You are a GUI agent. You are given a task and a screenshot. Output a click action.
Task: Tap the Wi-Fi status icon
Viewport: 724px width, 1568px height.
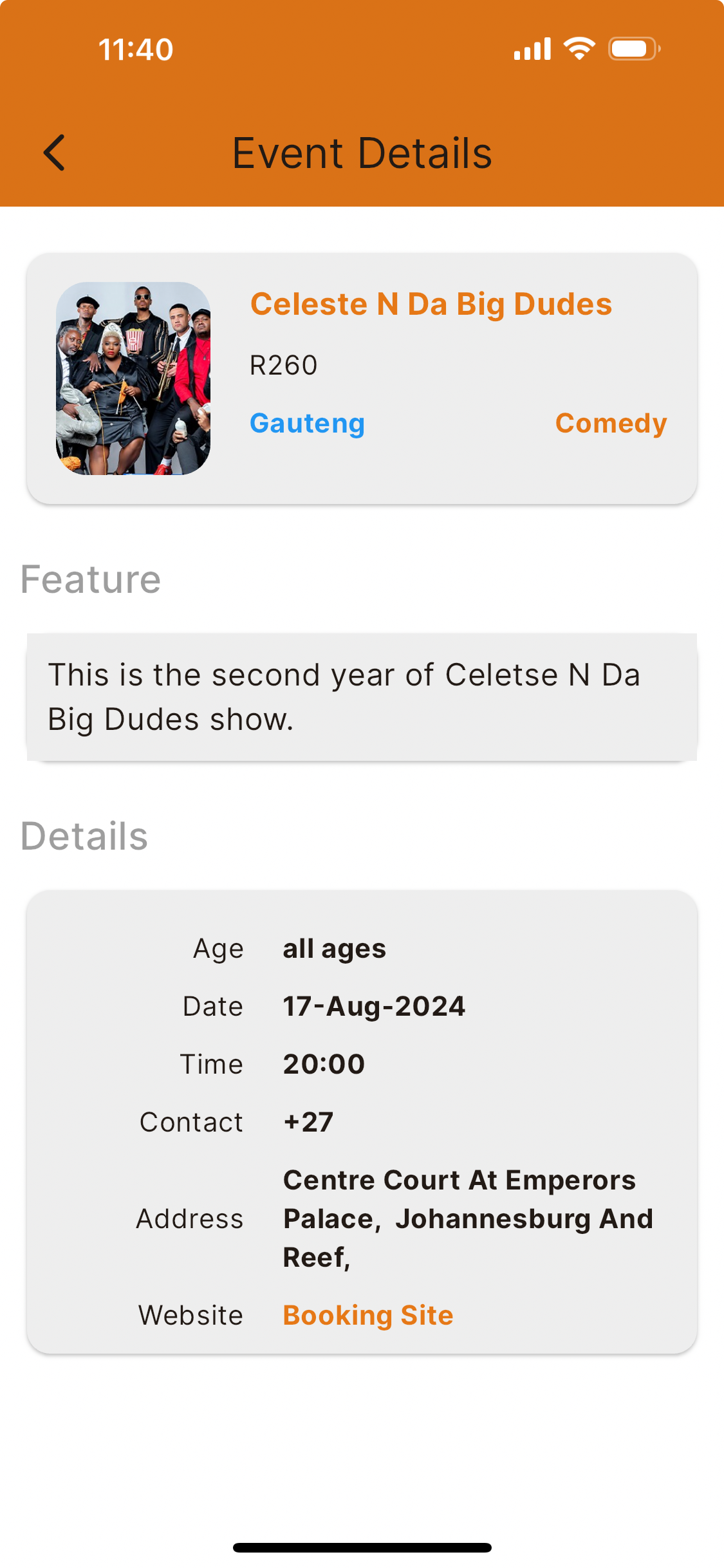(579, 49)
